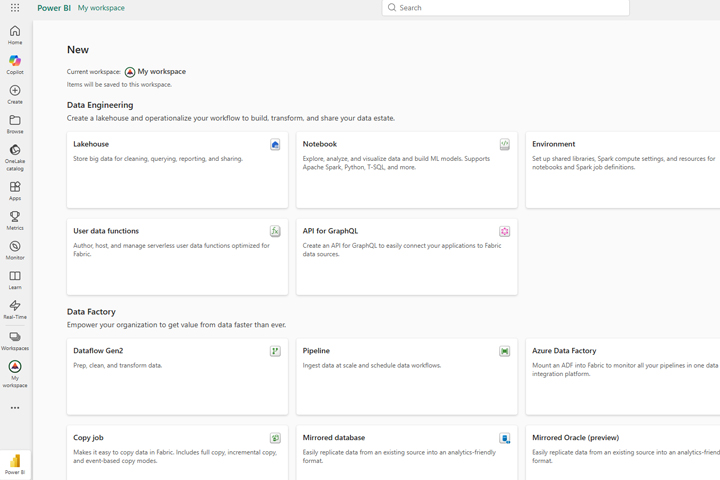Open Real-Time hub in the sidebar
Image resolution: width=720 pixels, height=480 pixels.
15,310
